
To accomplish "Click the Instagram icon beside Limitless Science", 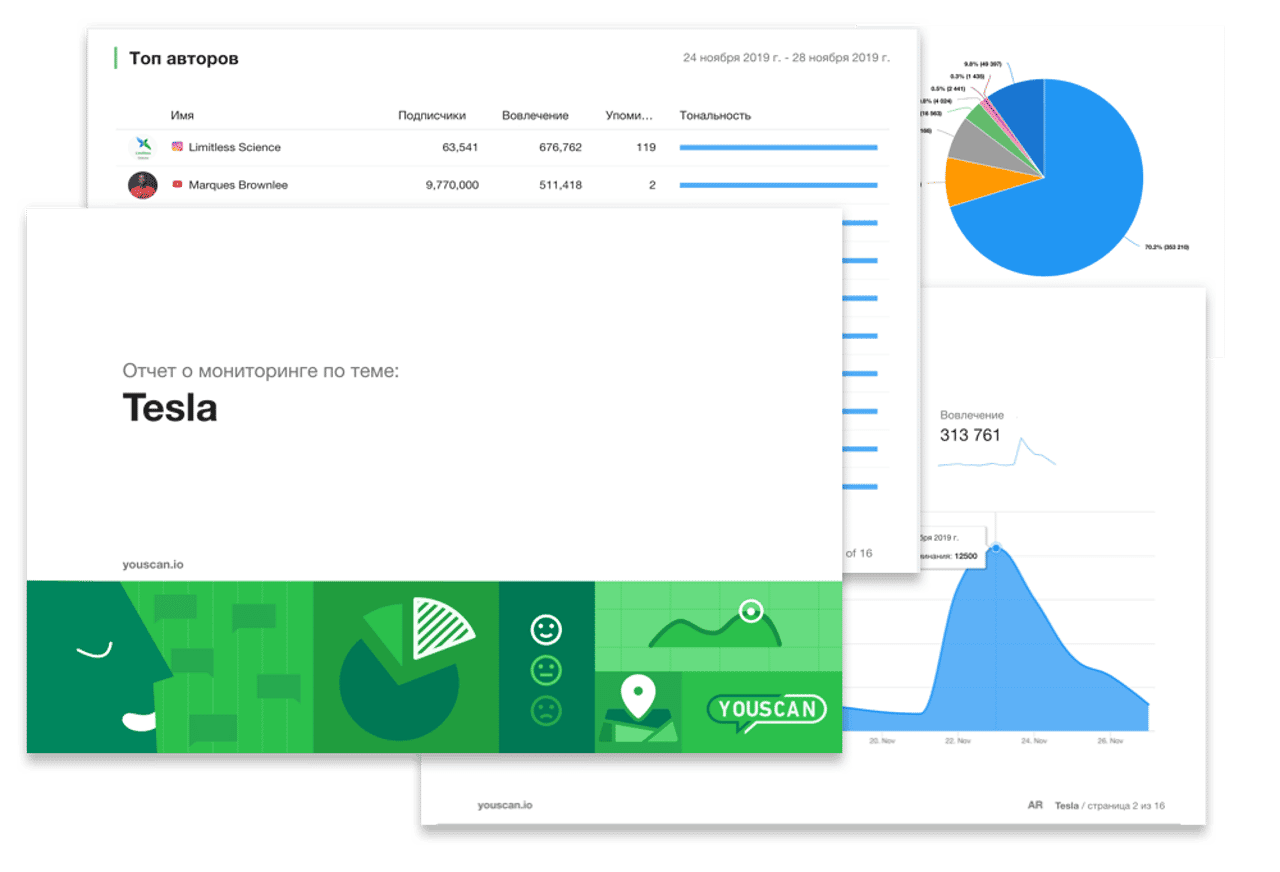I will pos(177,147).
